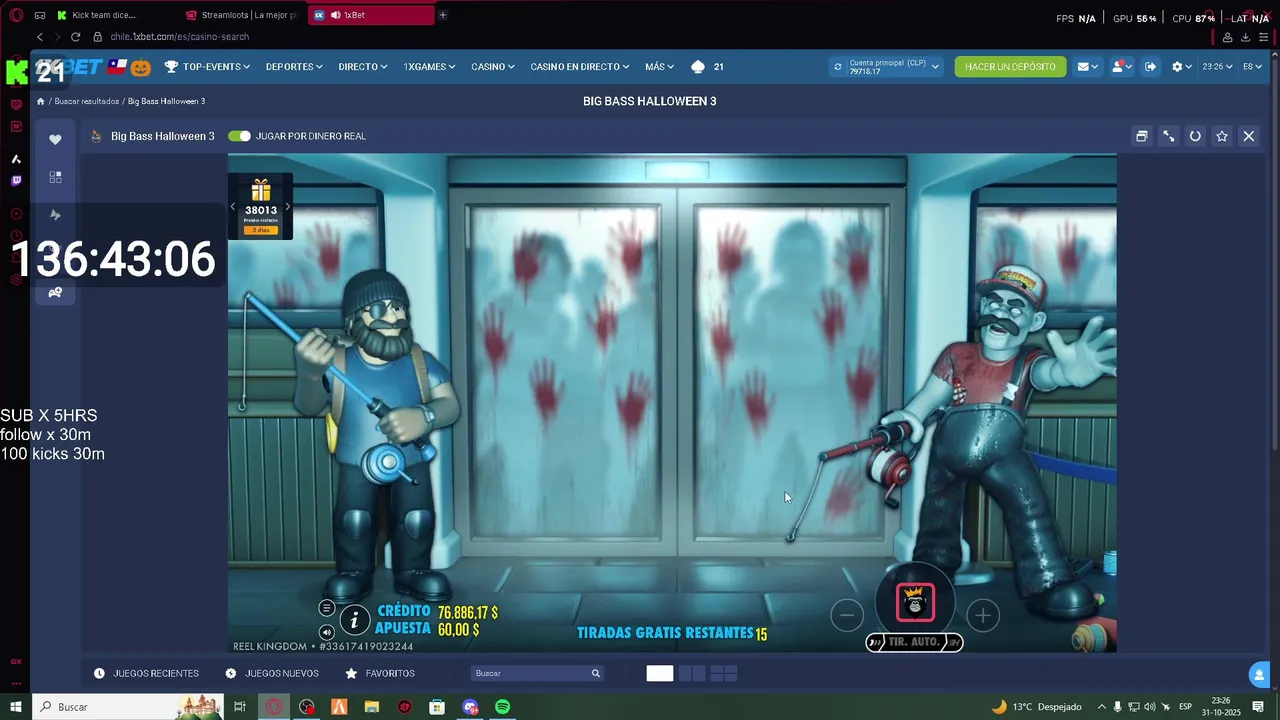
Task: Open ES language selector
Action: [1253, 67]
